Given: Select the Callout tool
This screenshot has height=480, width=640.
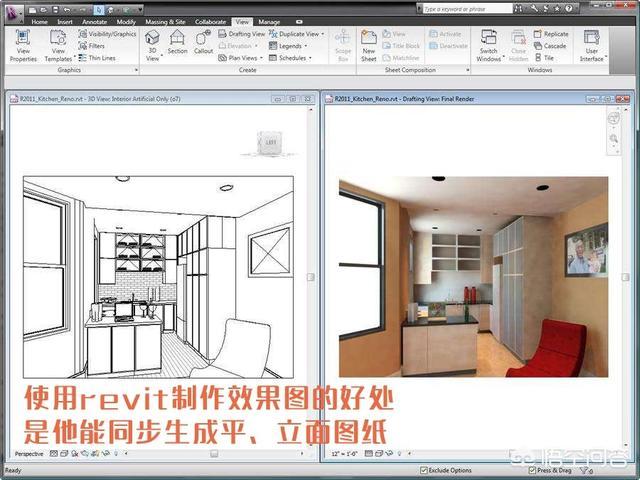Looking at the screenshot, I should tap(203, 42).
